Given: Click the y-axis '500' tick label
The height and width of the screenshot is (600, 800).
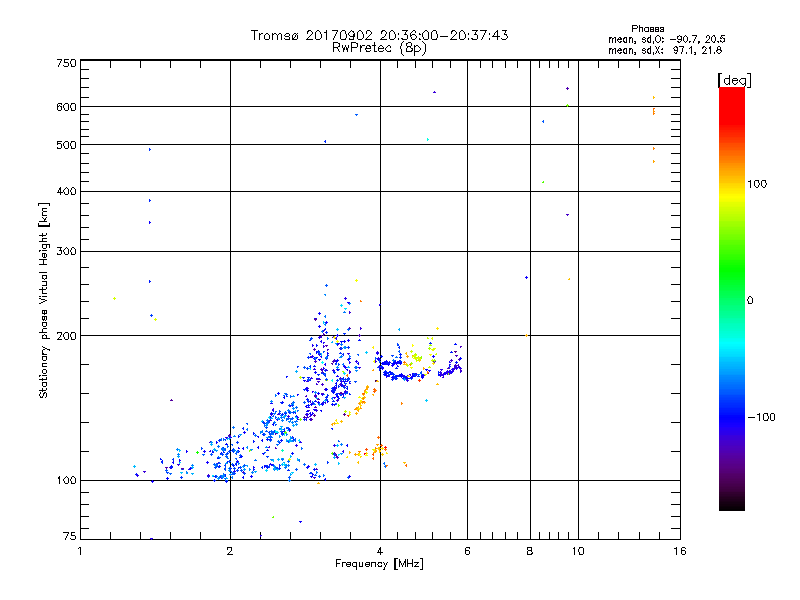Looking at the screenshot, I should 66,145.
